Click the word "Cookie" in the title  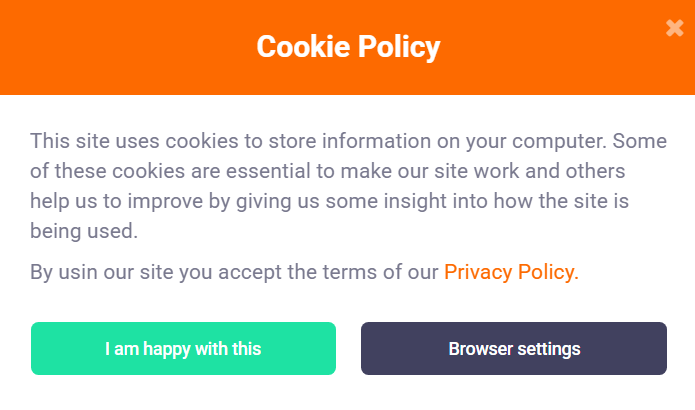(304, 47)
